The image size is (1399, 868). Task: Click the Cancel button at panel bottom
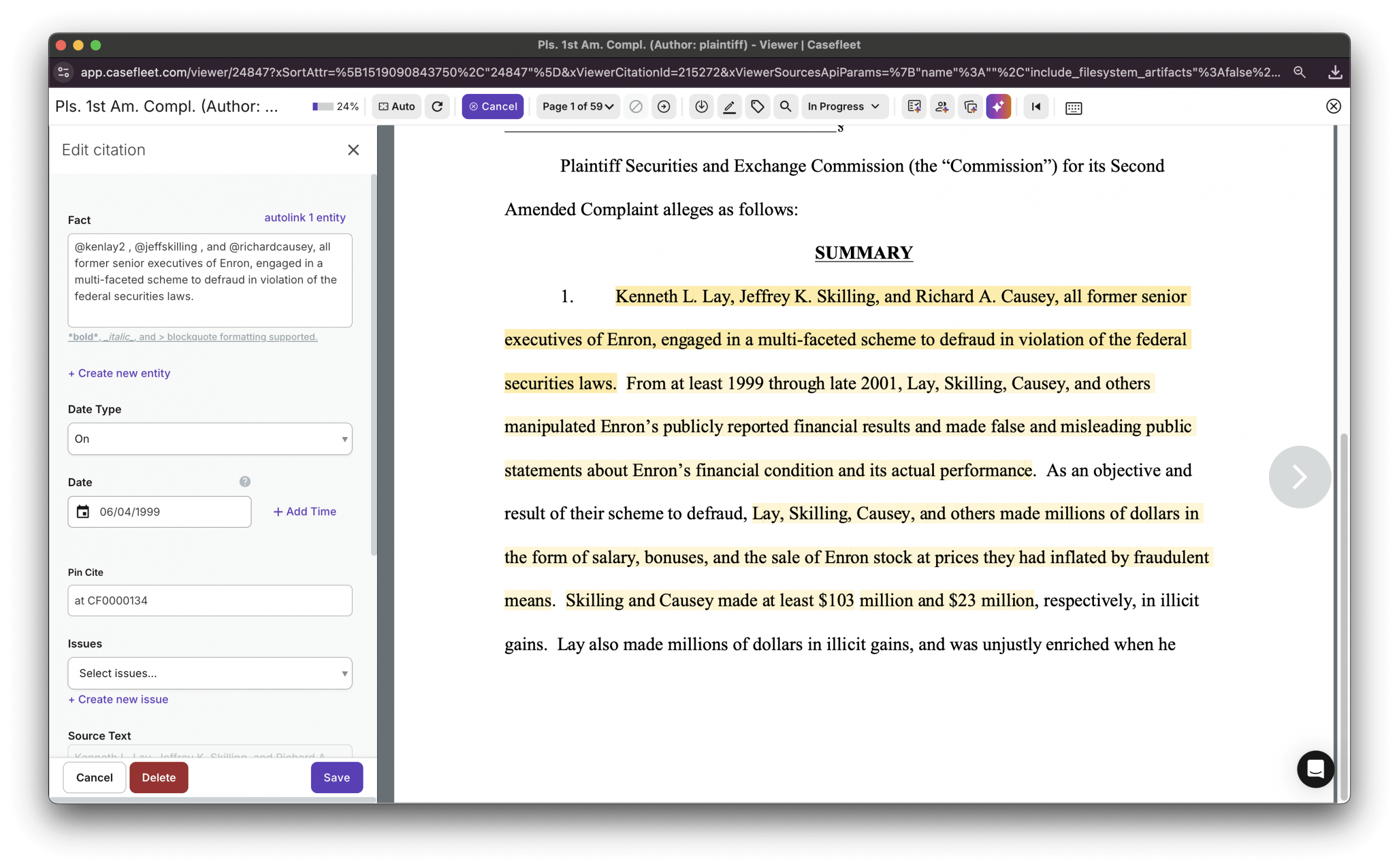(94, 778)
